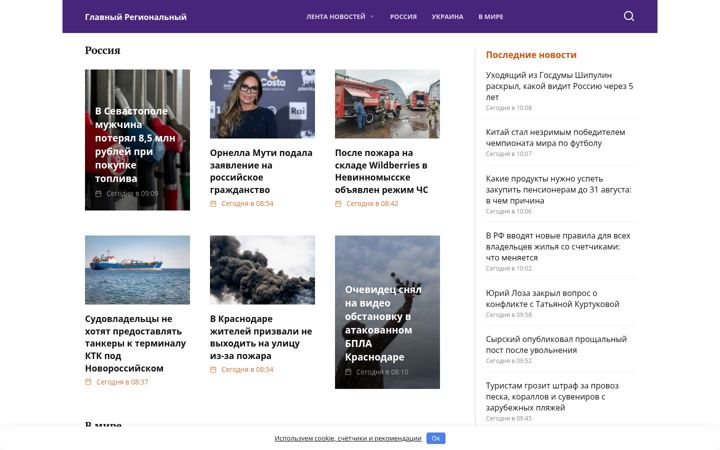Screen dimensions: 720x450
Task: Open the Последние новости sidebar heading
Action: [531, 55]
